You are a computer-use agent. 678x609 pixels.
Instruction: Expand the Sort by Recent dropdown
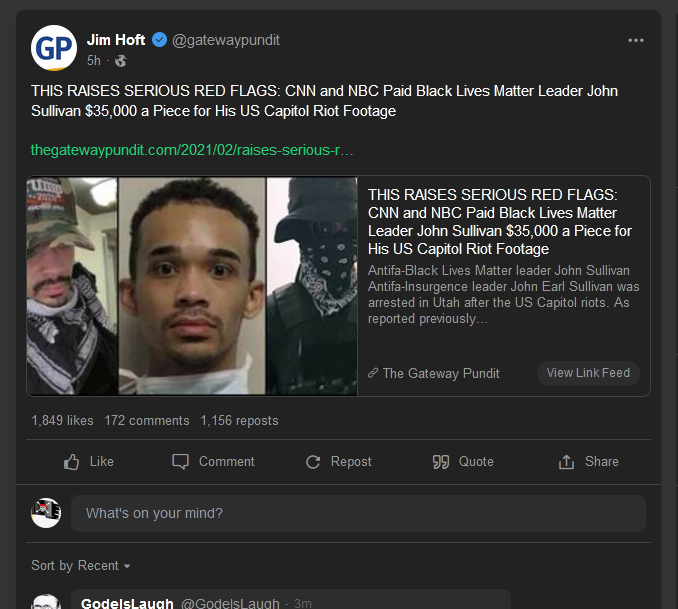pos(81,565)
